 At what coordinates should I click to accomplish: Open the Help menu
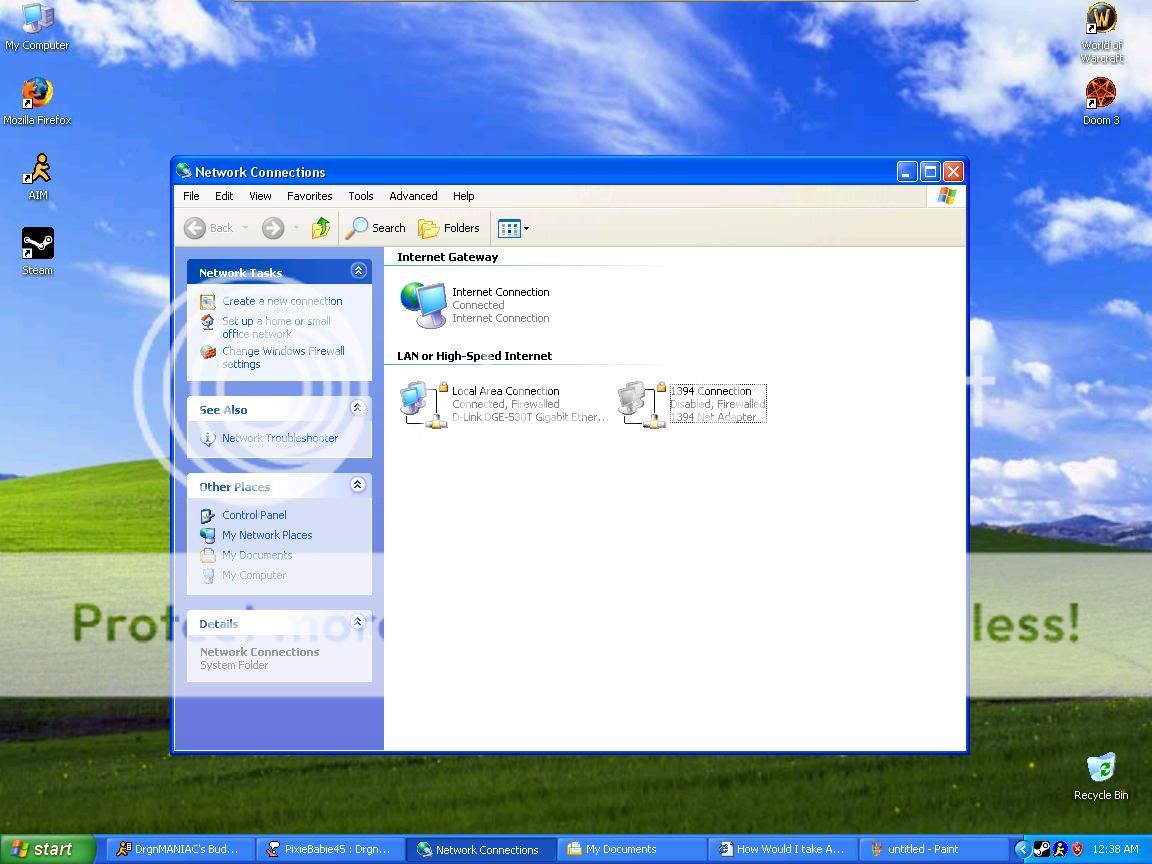464,196
